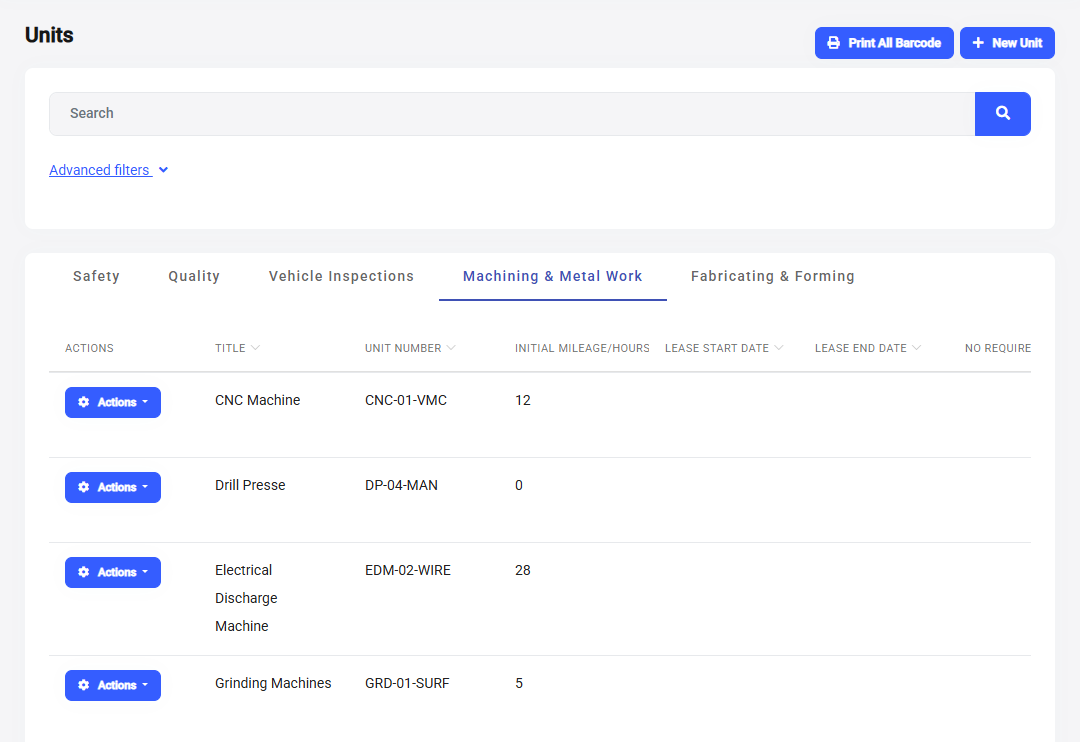Image resolution: width=1080 pixels, height=742 pixels.
Task: Switch to the Safety tab
Action: (96, 276)
